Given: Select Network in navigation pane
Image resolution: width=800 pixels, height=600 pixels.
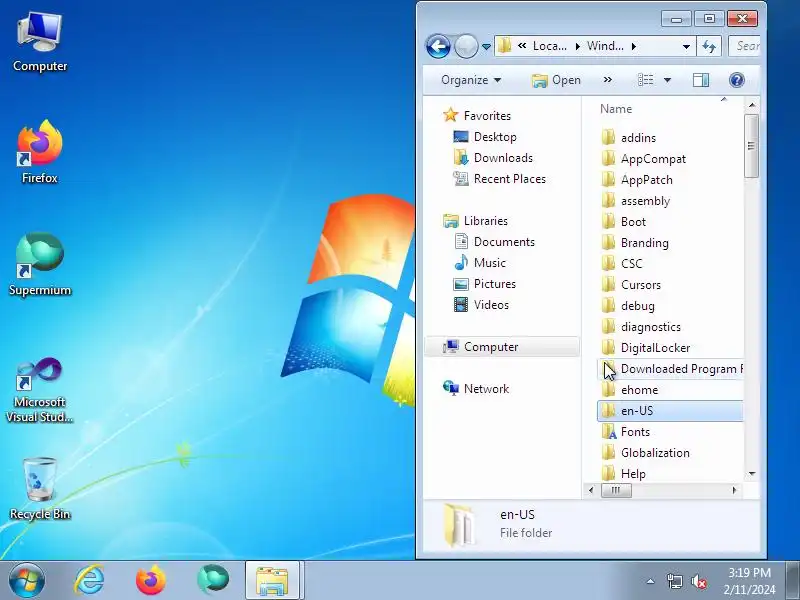Looking at the screenshot, I should tap(486, 389).
